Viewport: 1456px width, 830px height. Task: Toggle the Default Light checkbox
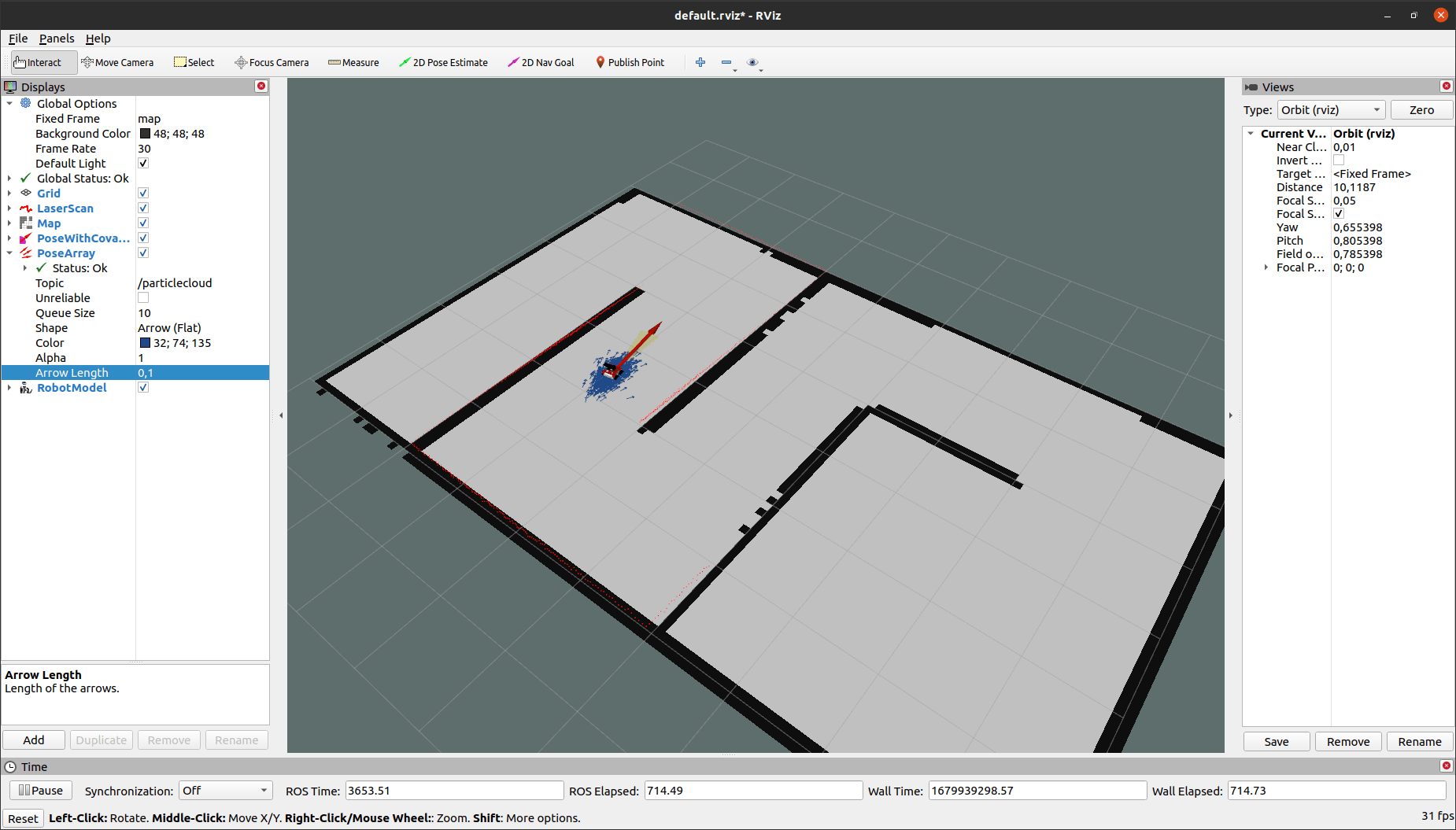[143, 164]
